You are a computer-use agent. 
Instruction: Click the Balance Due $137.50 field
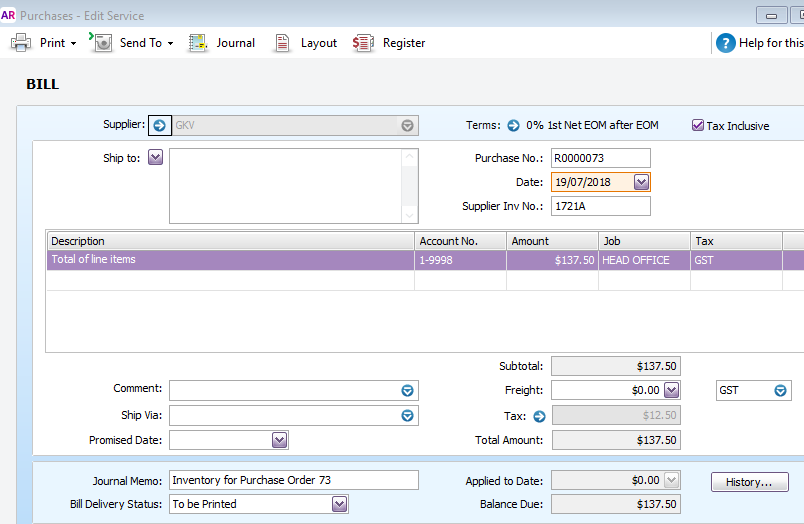[616, 504]
